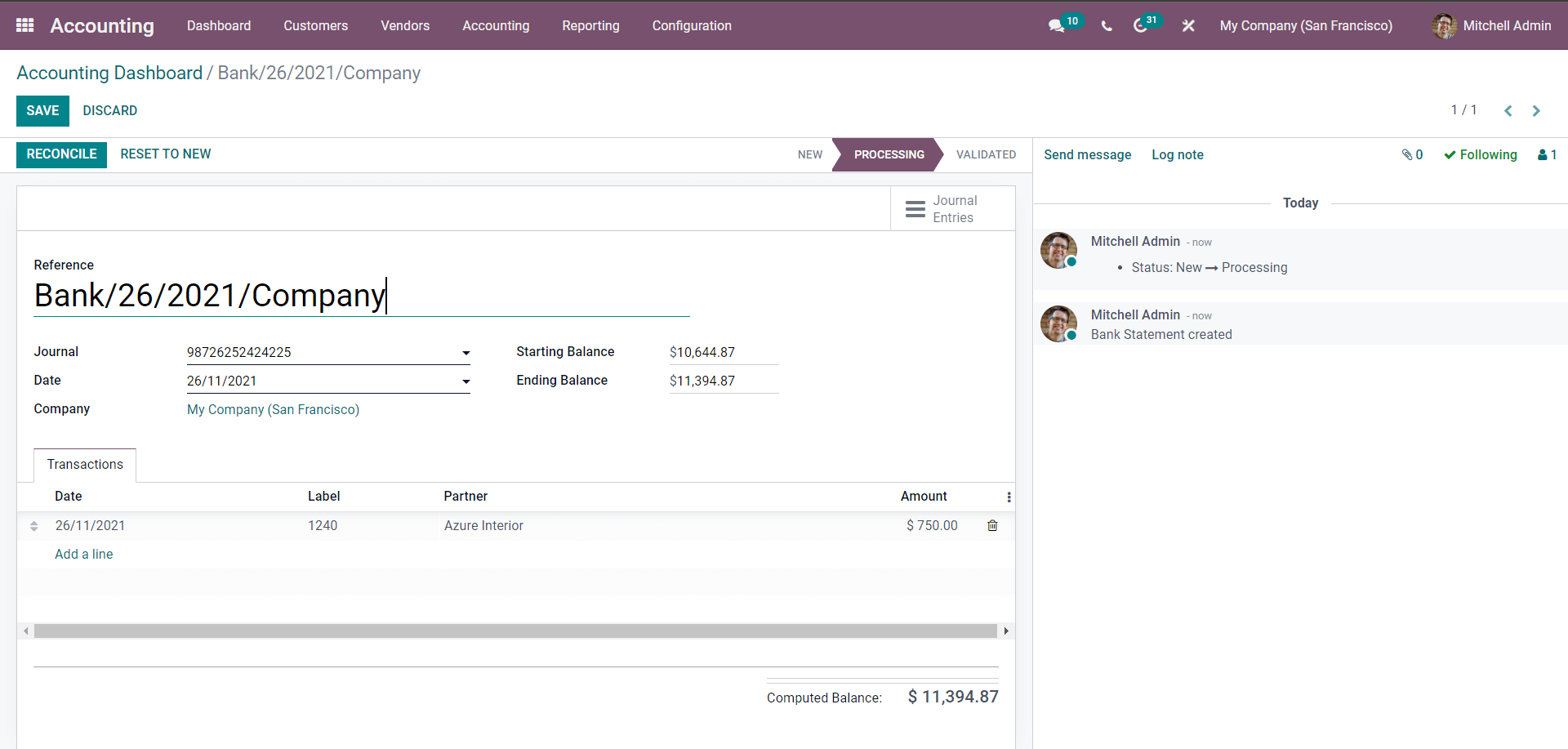Open the apps grid menu icon
Viewport: 1568px width, 749px height.
25,25
